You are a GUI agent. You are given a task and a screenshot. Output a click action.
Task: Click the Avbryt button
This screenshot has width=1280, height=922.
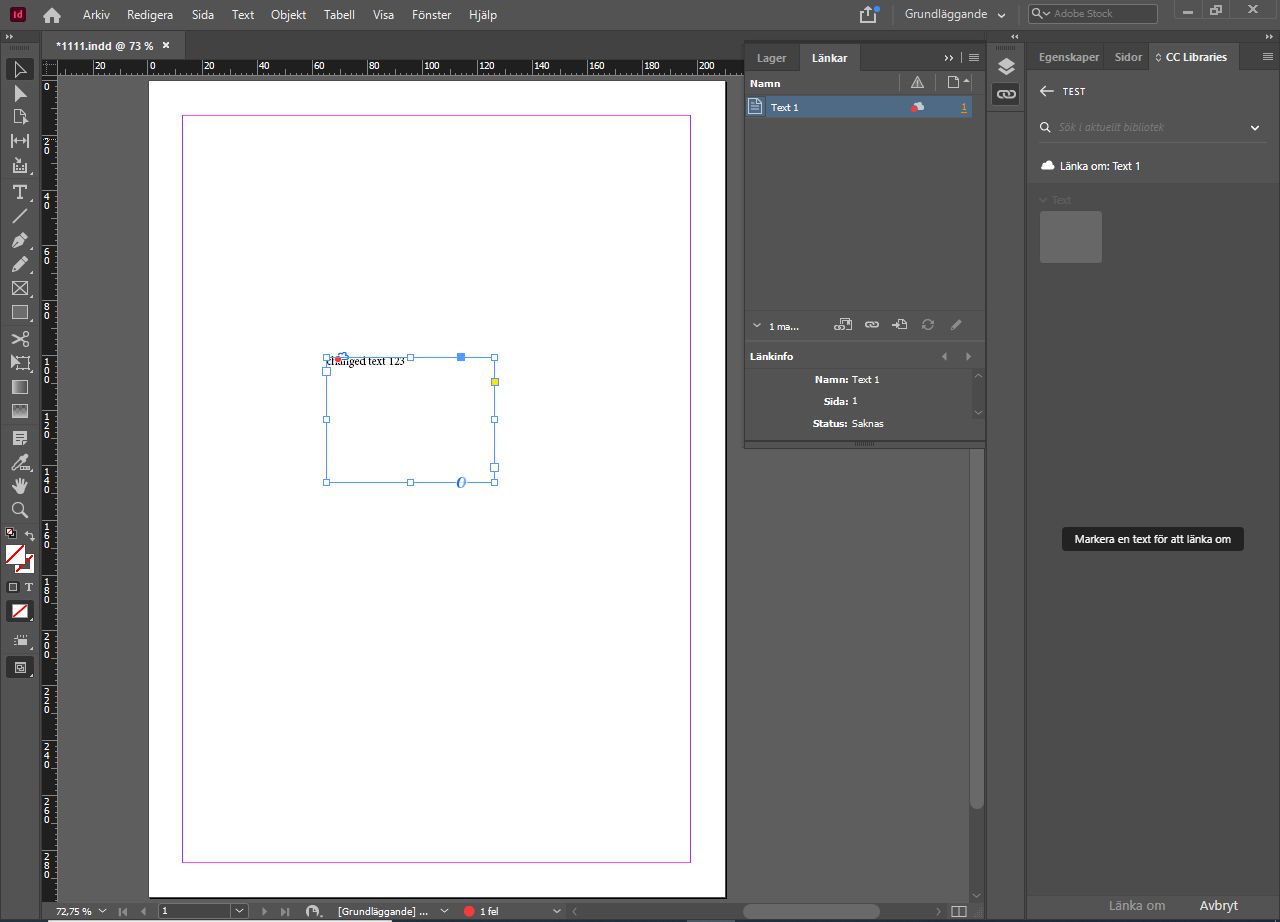(x=1218, y=905)
